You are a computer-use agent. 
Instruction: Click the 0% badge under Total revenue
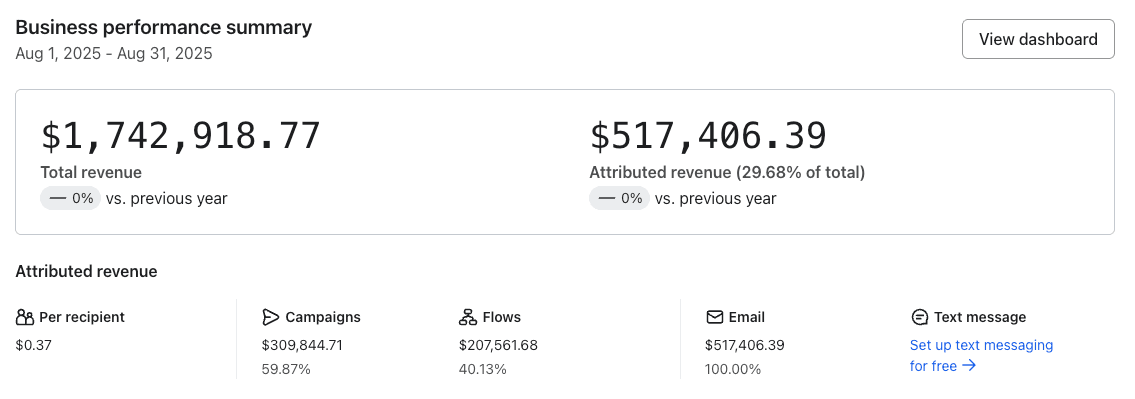pos(70,198)
